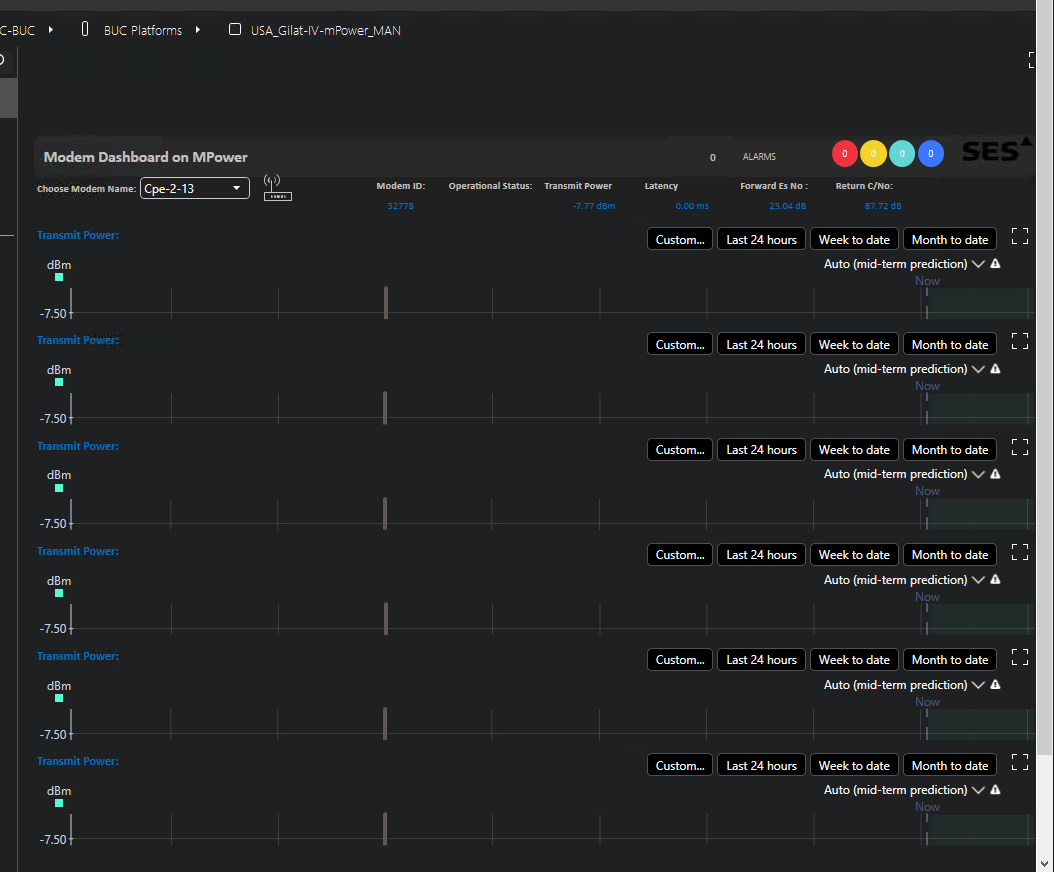Click Custom... on the first chart
Image resolution: width=1054 pixels, height=872 pixels.
(680, 239)
